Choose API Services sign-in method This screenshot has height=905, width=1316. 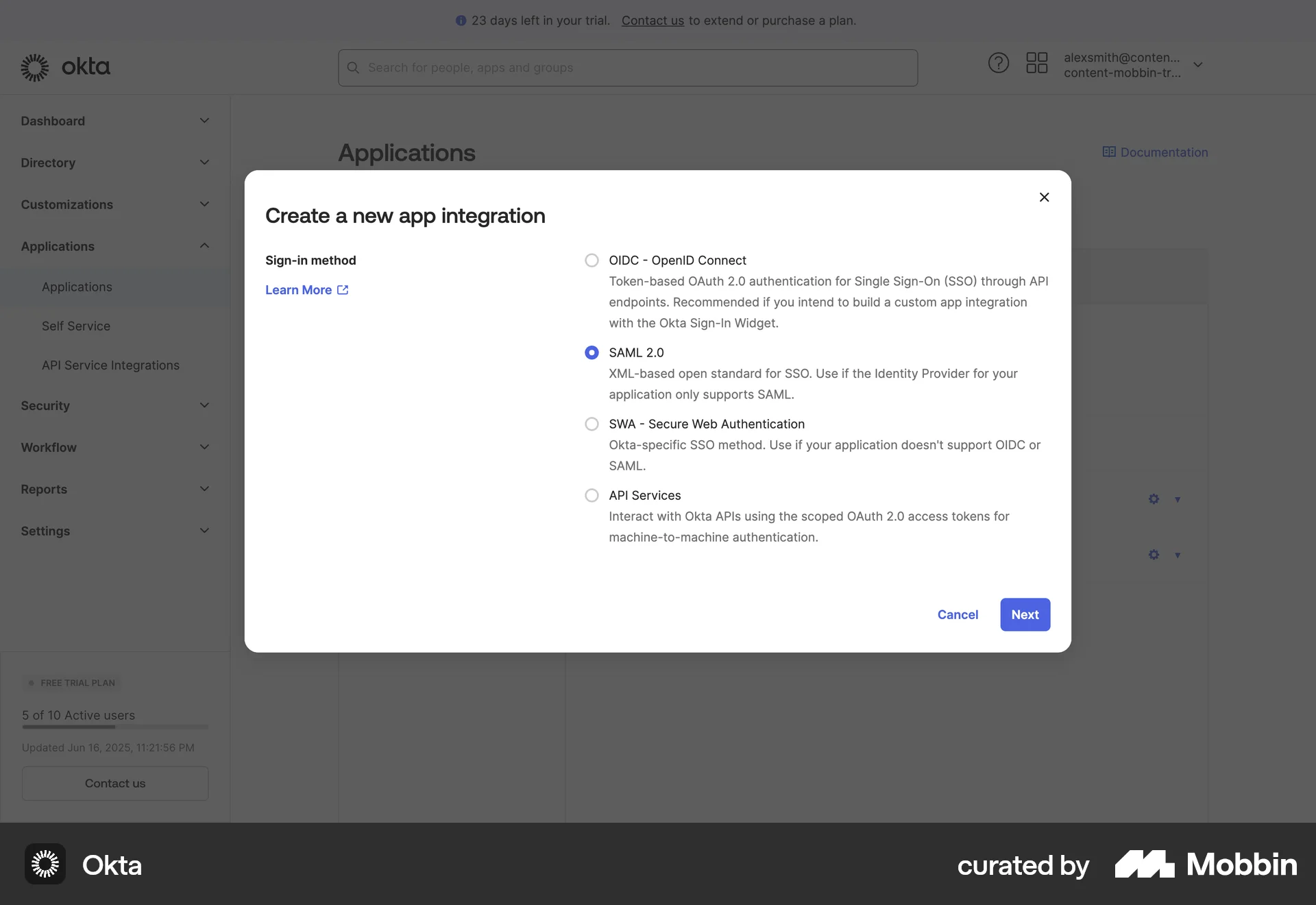coord(591,495)
